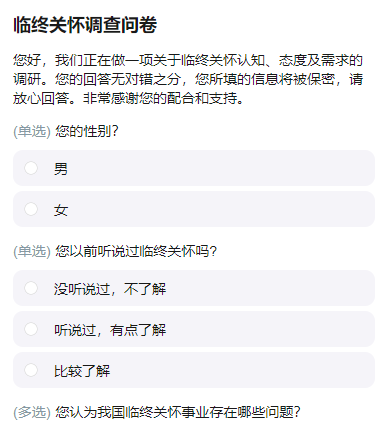Viewport: 389px width, 431px height.
Task: Click the 女 option label text
Action: 61,210
